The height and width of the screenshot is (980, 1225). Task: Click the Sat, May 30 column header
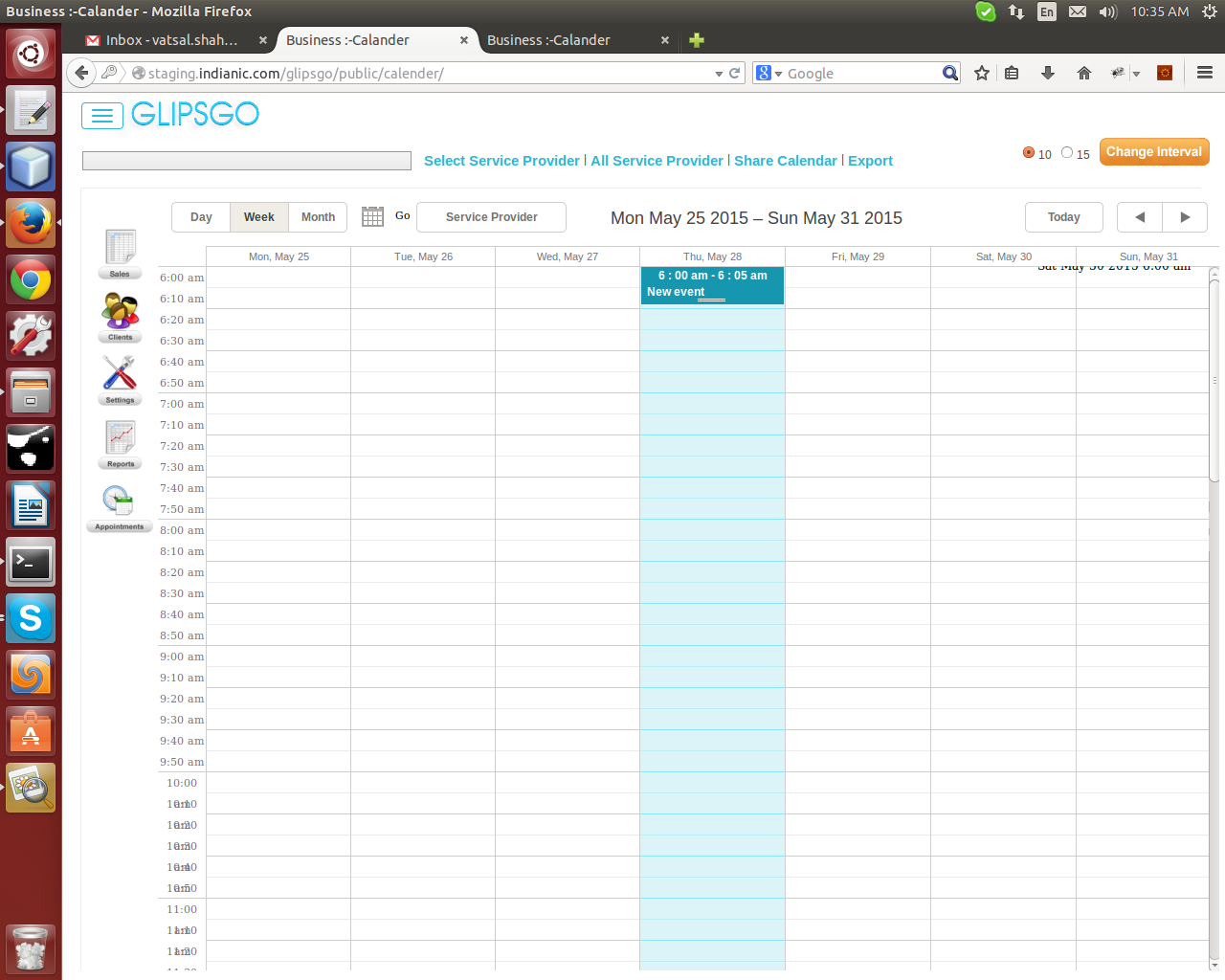pyautogui.click(x=1003, y=256)
